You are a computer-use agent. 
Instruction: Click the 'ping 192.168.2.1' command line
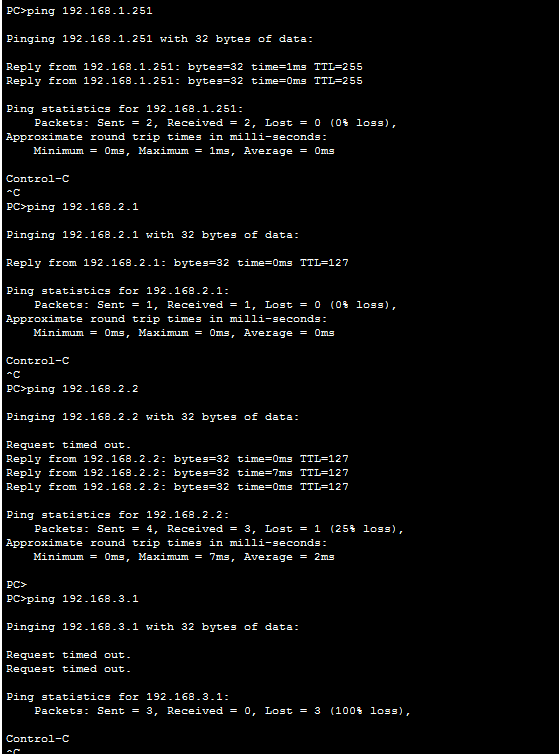click(x=72, y=207)
